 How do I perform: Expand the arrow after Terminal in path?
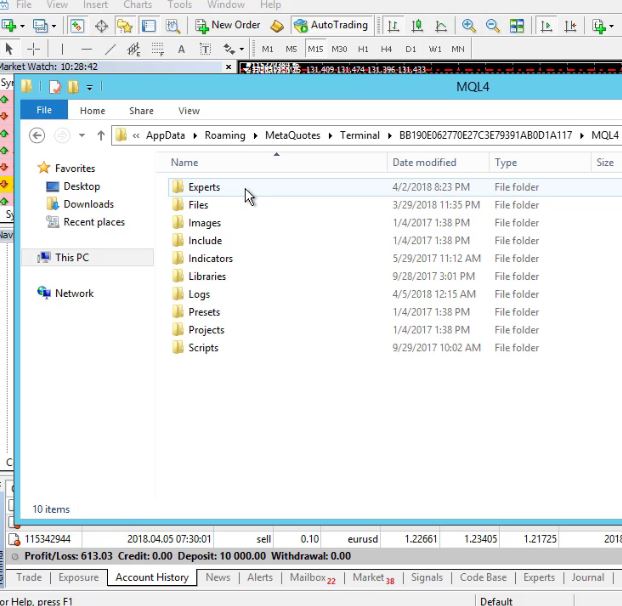[x=390, y=136]
